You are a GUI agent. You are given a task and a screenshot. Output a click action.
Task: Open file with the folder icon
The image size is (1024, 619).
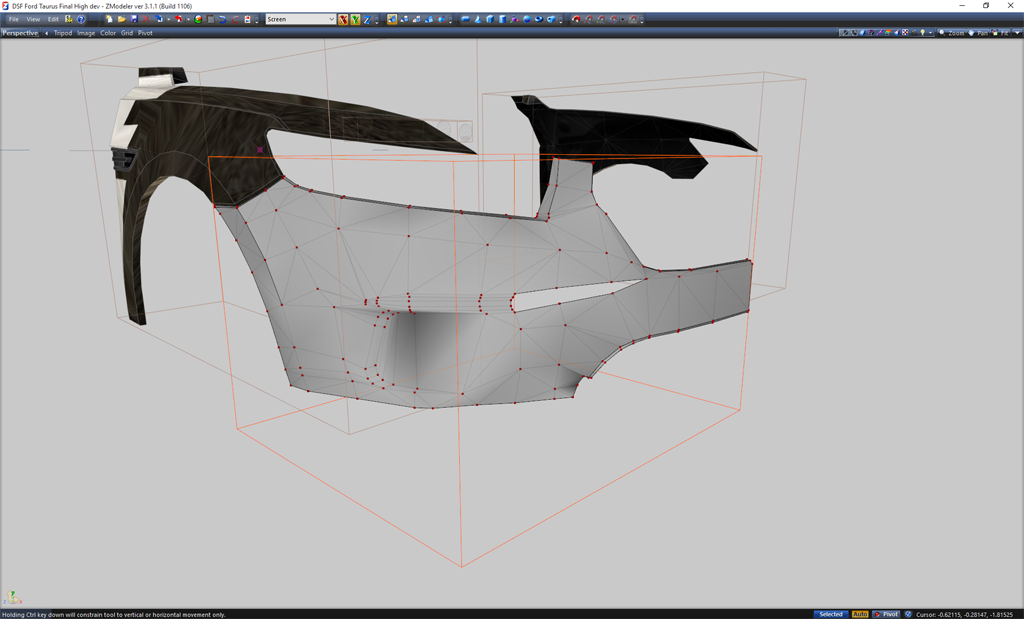click(x=121, y=19)
